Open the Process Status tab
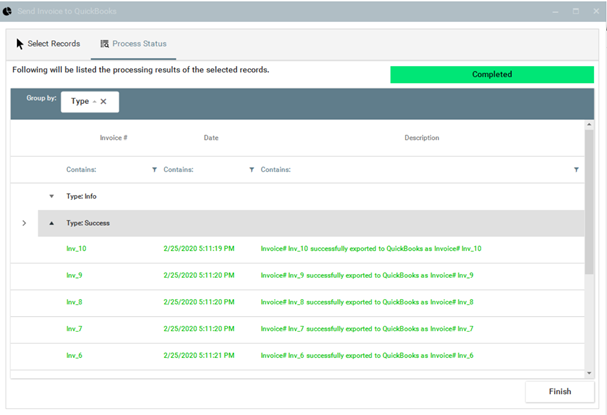Screen dimensions: 607x415 click(138, 44)
